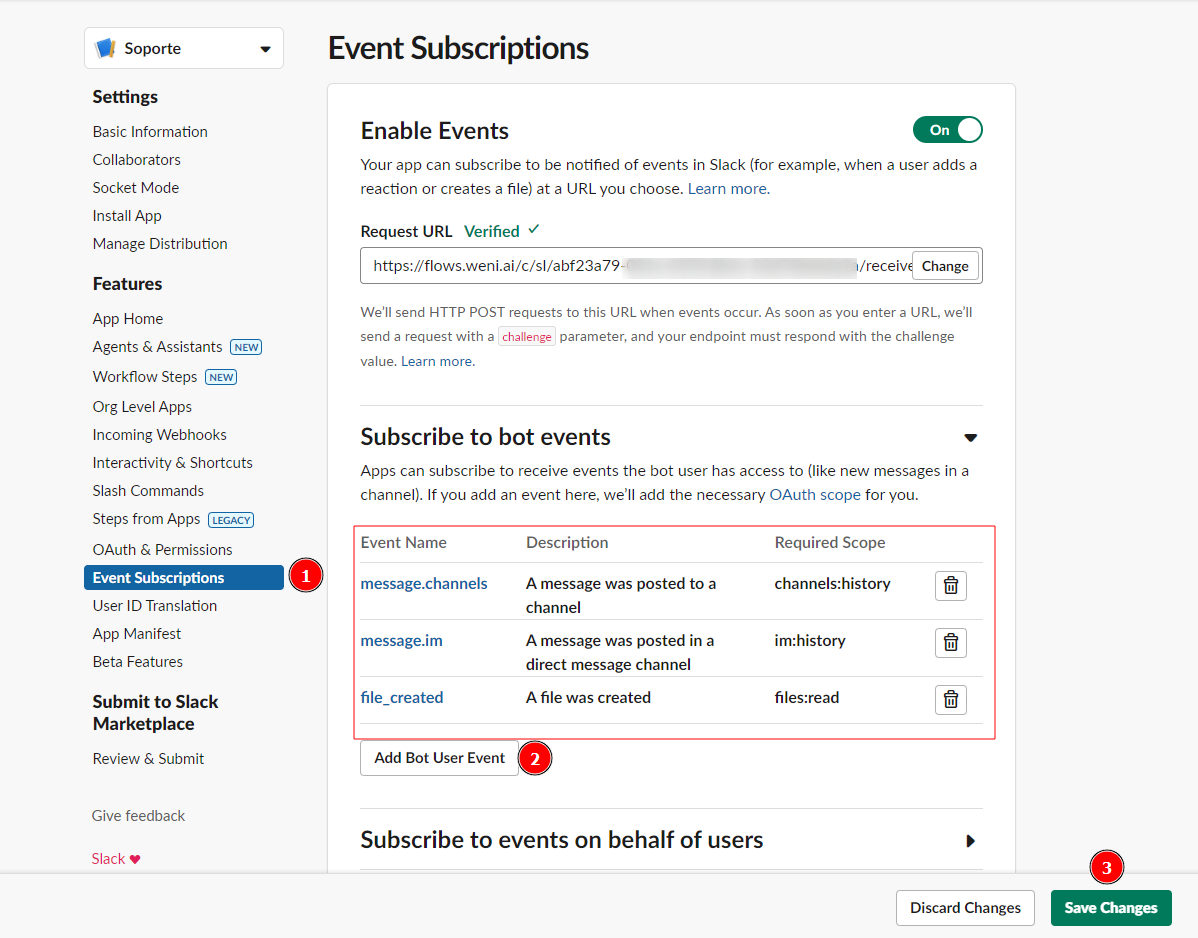This screenshot has height=938, width=1198.
Task: Open the message.channels event link
Action: coord(424,584)
